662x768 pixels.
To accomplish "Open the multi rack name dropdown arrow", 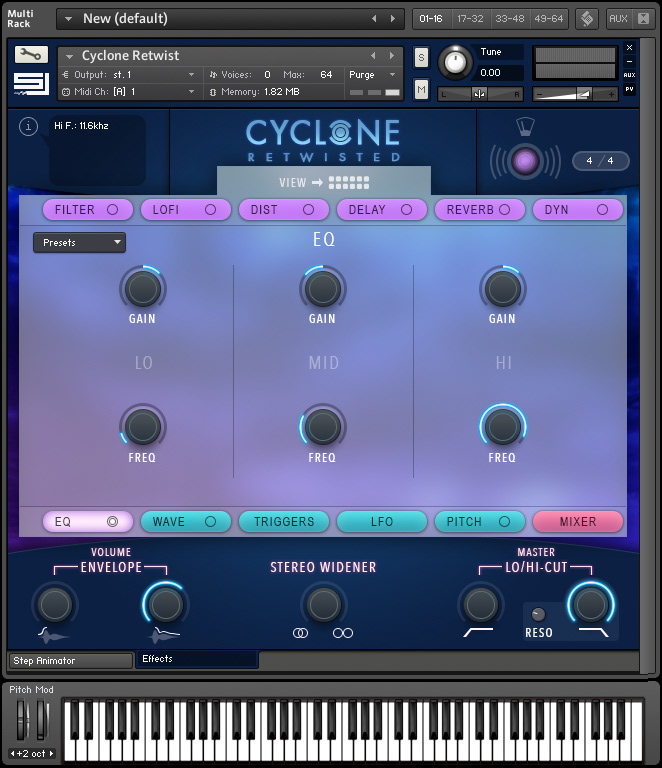I will point(69,19).
